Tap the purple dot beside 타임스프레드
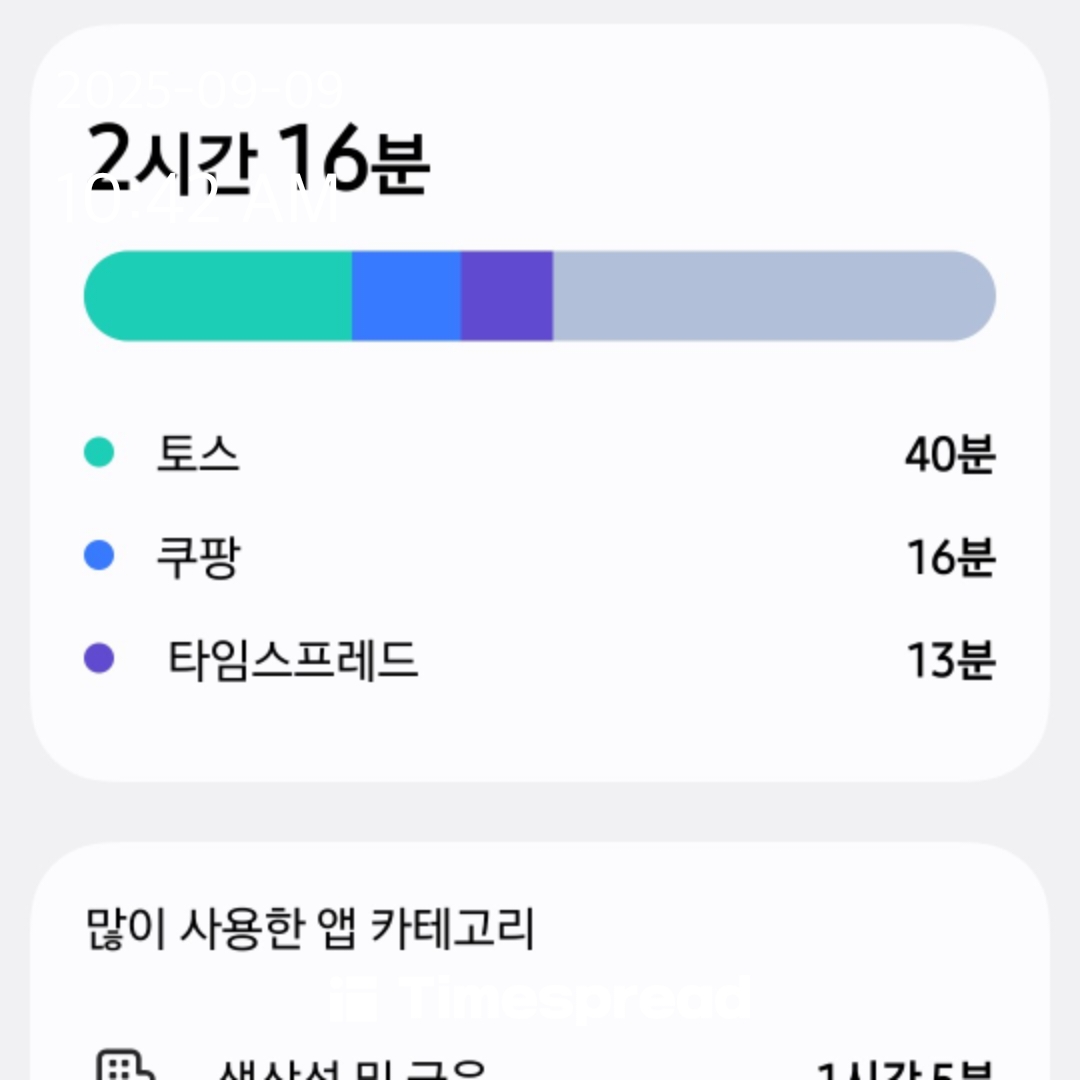The height and width of the screenshot is (1080, 1080). 98,658
